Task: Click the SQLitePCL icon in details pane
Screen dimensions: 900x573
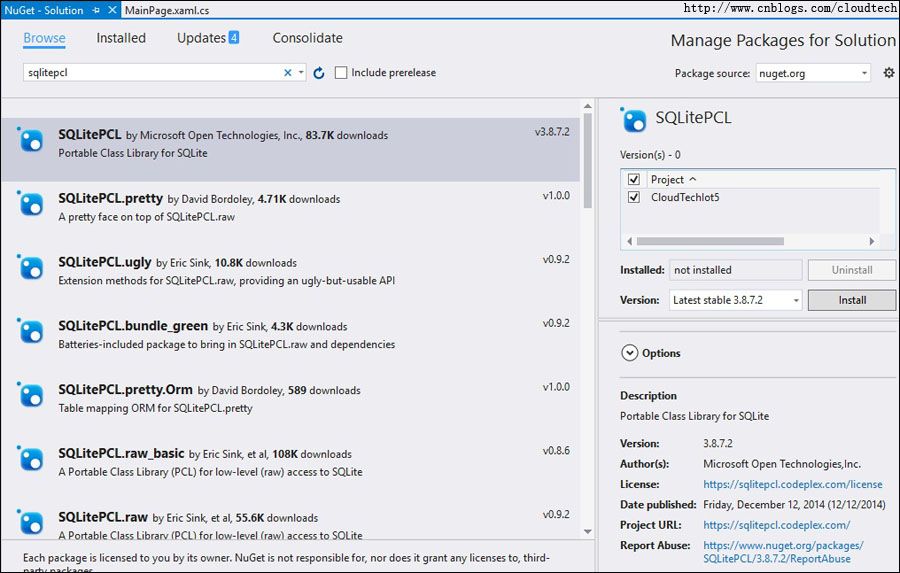Action: (x=634, y=120)
